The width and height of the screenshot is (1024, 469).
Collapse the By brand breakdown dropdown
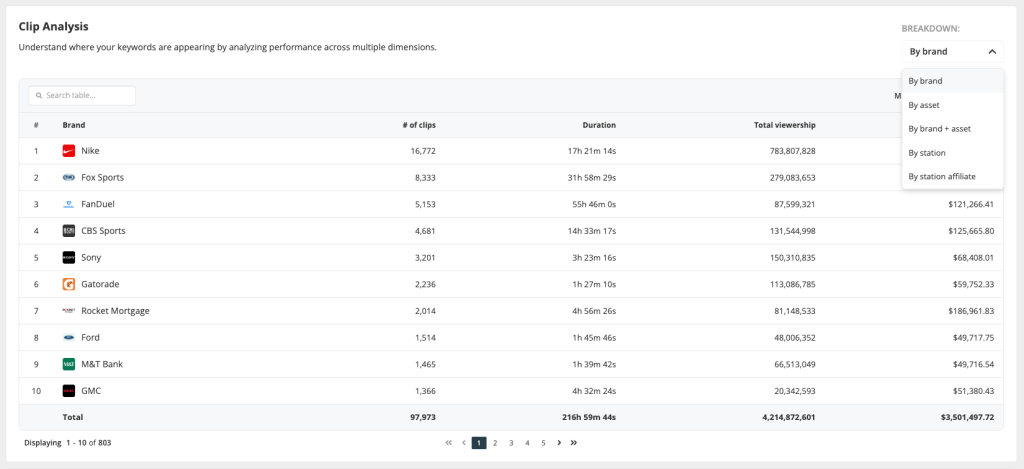pyautogui.click(x=952, y=52)
